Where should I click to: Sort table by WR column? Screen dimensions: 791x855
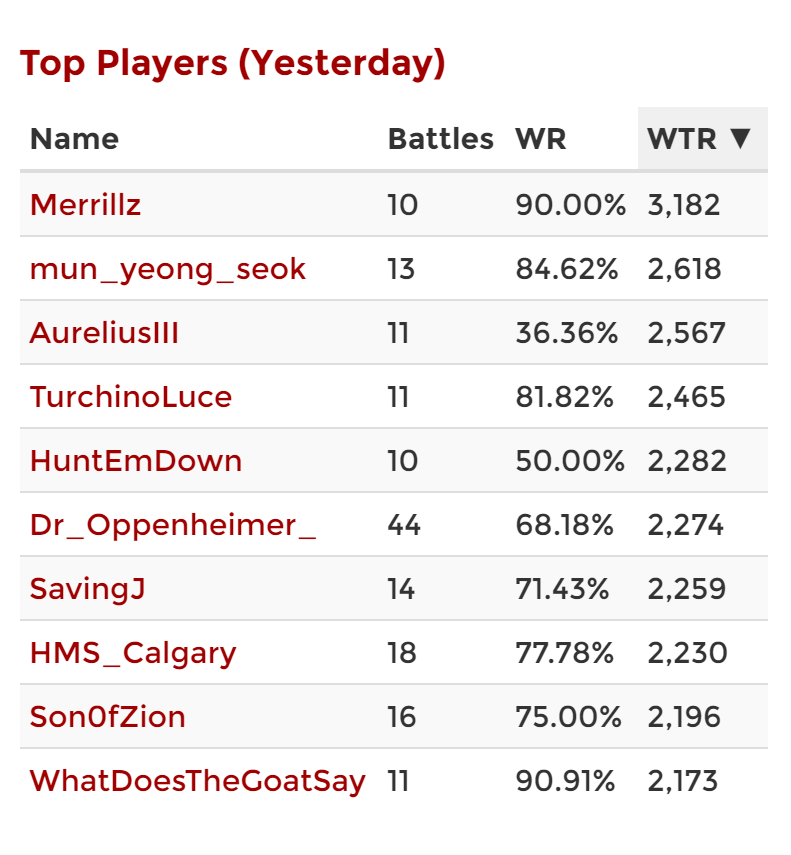(x=541, y=139)
